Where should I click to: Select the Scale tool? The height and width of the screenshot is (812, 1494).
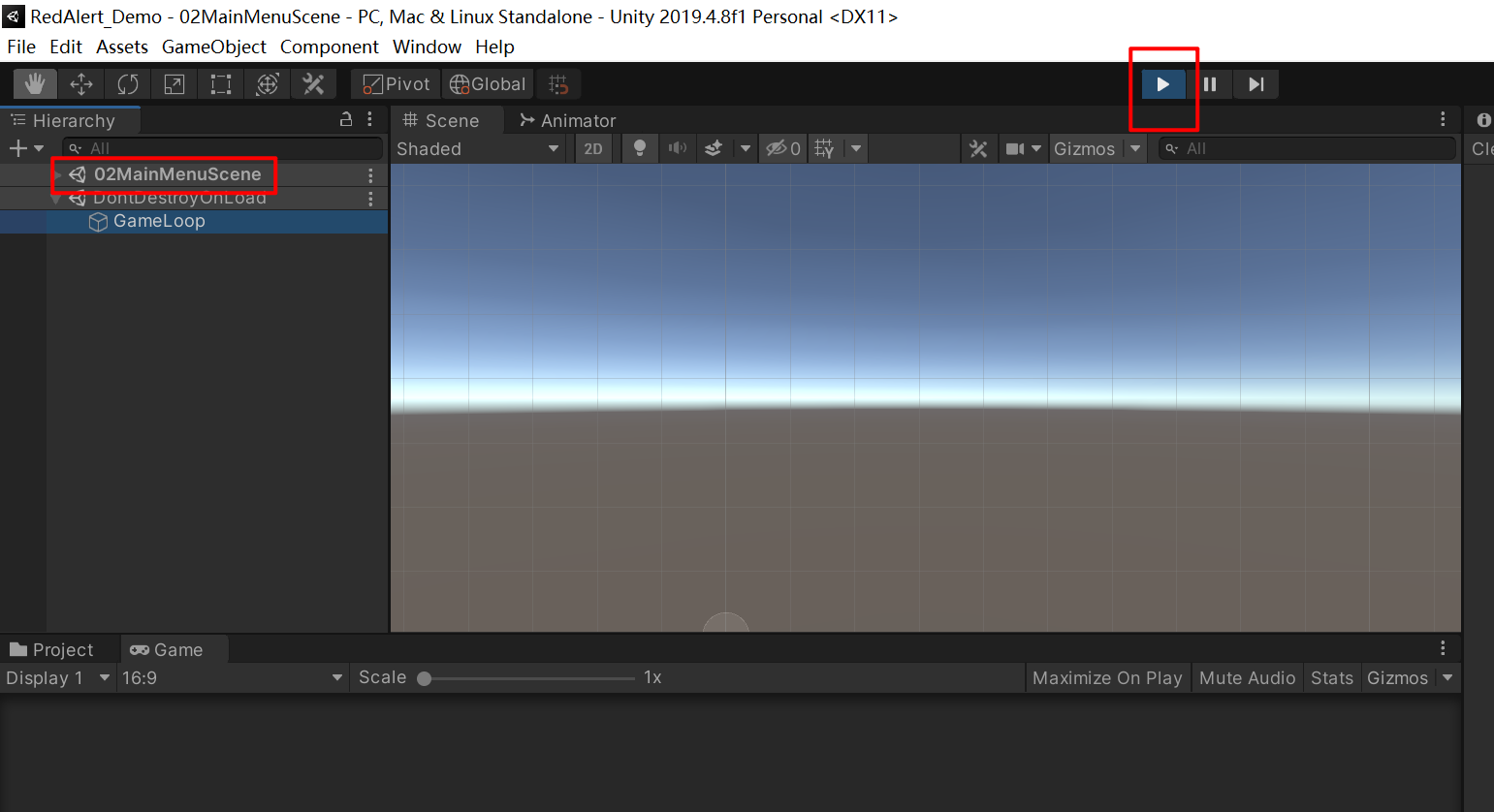pyautogui.click(x=175, y=84)
